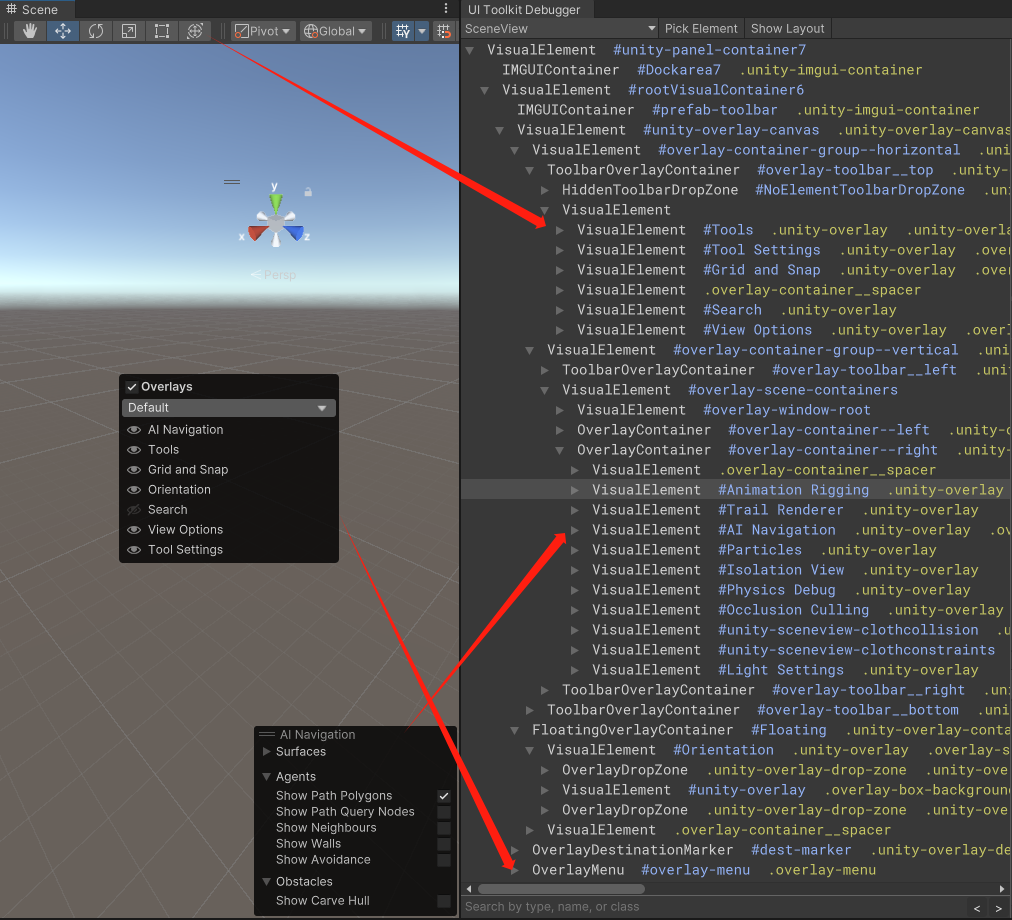Open SceneView panel selector dropdown
Viewport: 1012px width, 920px height.
[x=560, y=28]
